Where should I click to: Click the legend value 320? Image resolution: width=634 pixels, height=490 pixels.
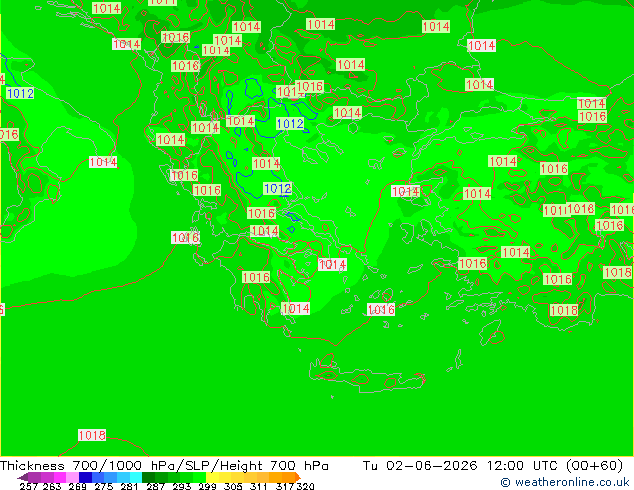tap(305, 486)
